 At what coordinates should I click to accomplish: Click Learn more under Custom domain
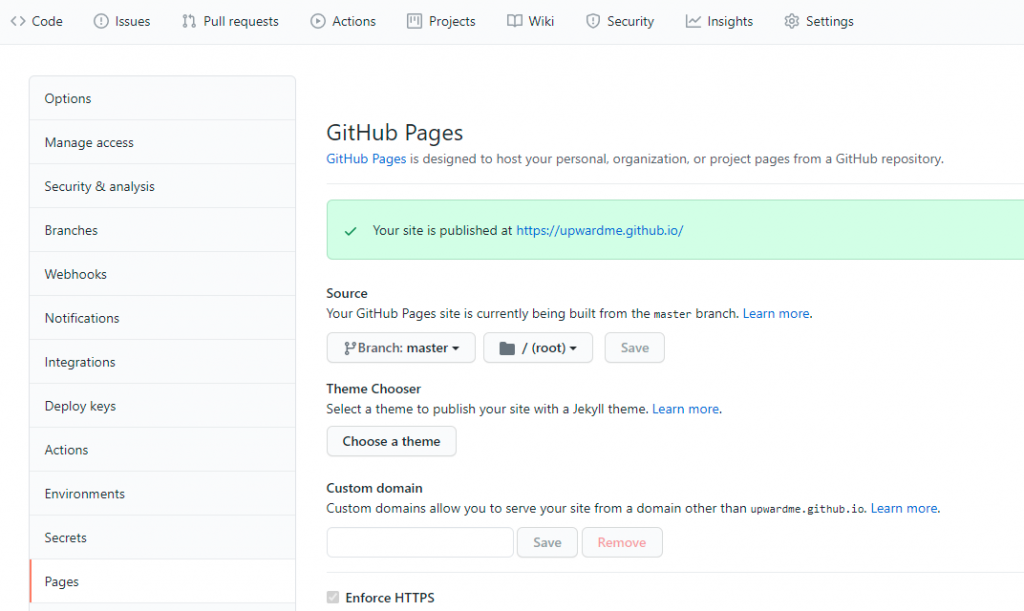[904, 508]
